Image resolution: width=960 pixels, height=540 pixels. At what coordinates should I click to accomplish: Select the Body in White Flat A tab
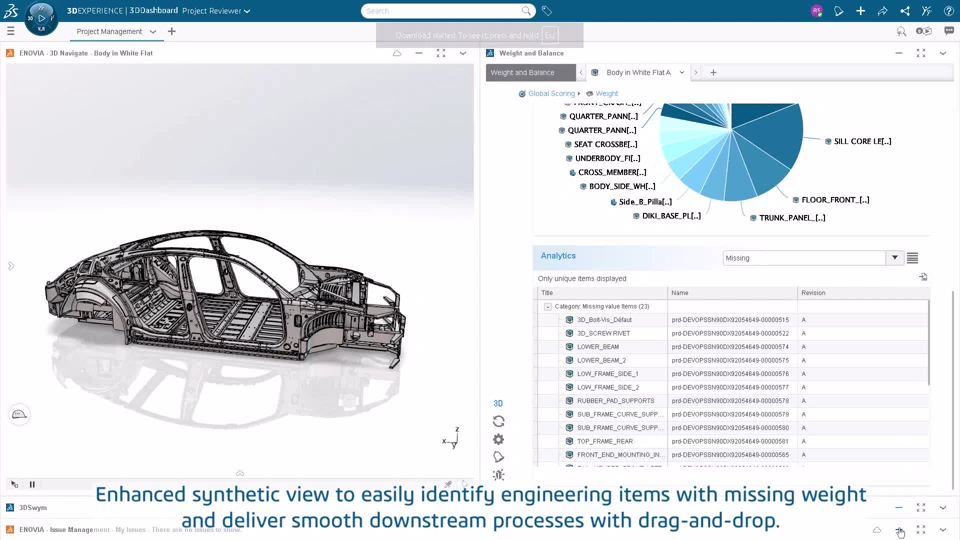tap(638, 72)
